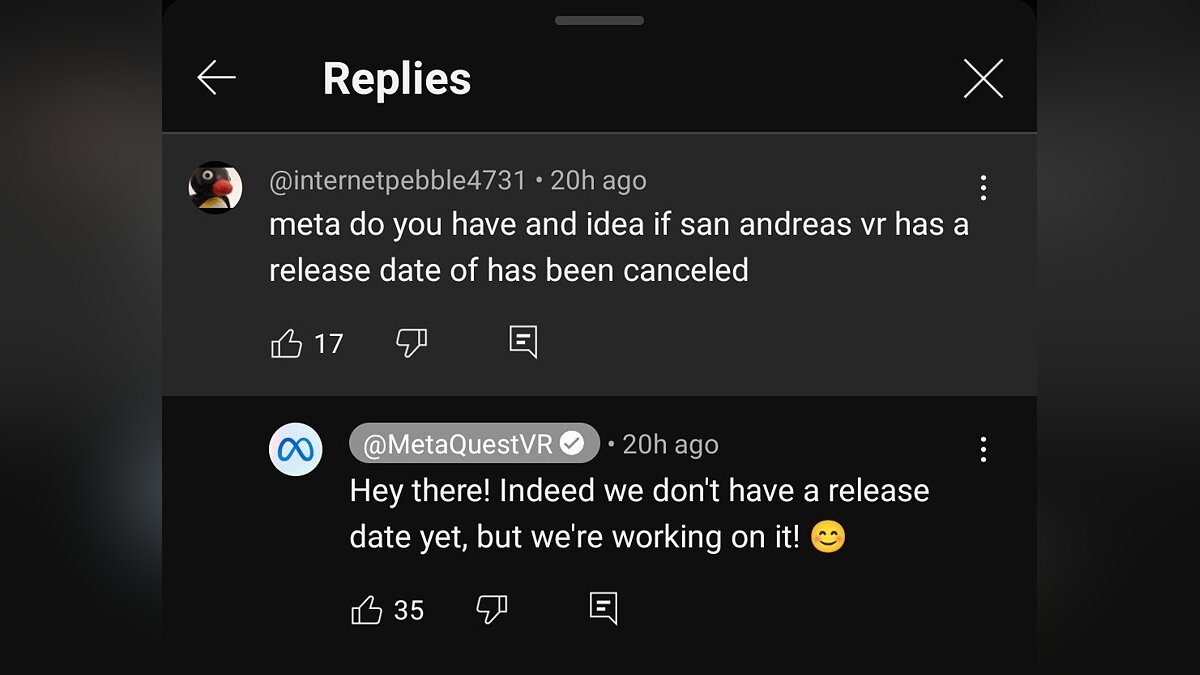Dislike the internetpebble4731 comment
The height and width of the screenshot is (675, 1200).
coord(411,344)
